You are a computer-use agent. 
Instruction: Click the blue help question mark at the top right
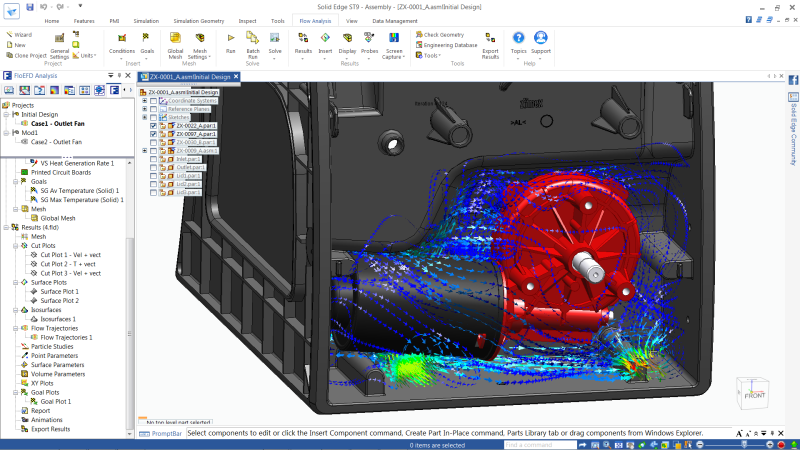pos(748,19)
